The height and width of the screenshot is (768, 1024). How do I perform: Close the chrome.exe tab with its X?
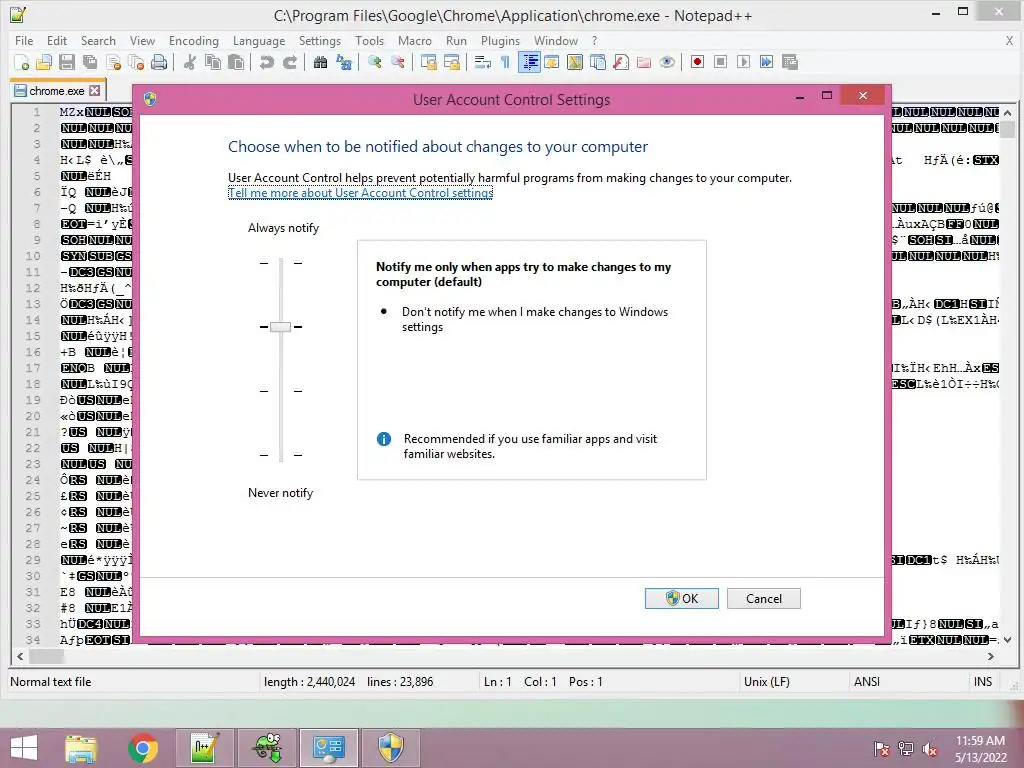point(95,91)
